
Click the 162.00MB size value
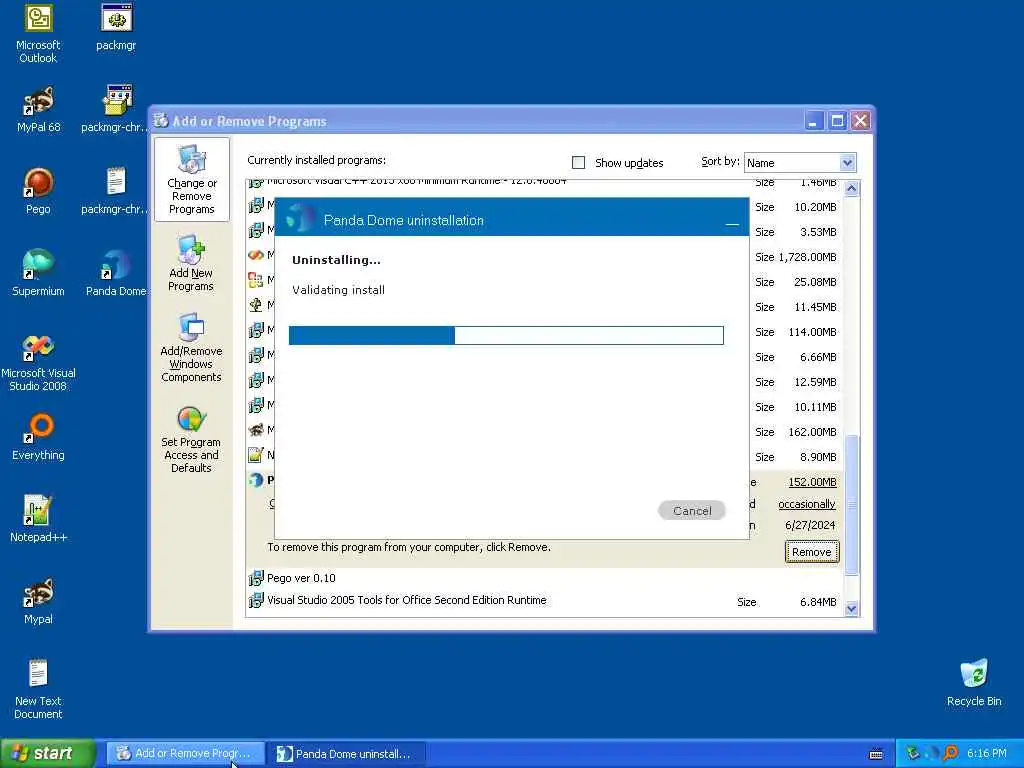812,432
